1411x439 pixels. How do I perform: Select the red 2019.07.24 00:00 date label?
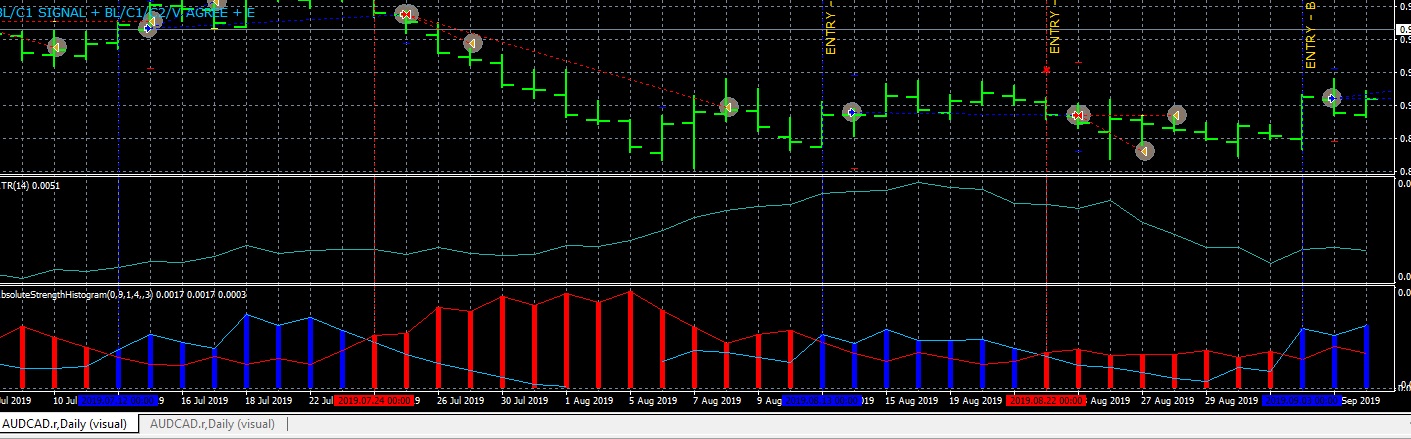[374, 401]
